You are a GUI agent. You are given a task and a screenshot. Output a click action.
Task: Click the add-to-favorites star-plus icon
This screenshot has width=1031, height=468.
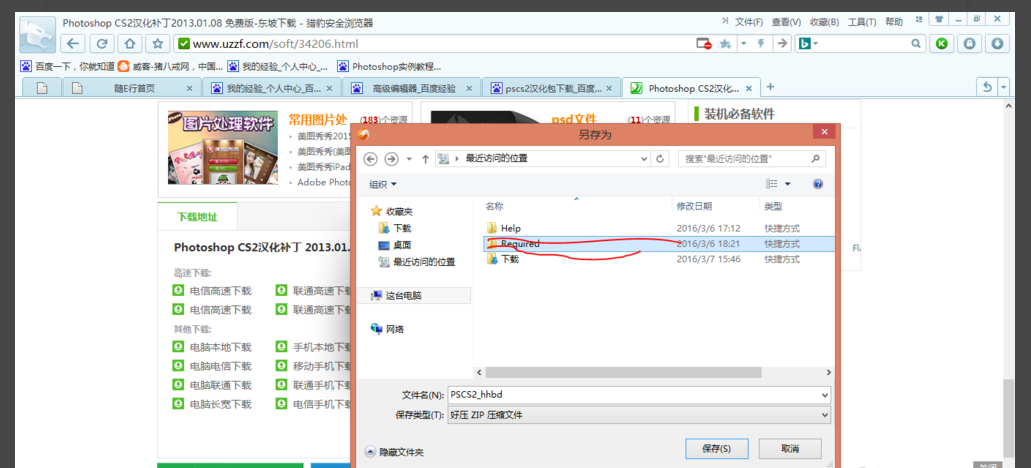(x=725, y=44)
